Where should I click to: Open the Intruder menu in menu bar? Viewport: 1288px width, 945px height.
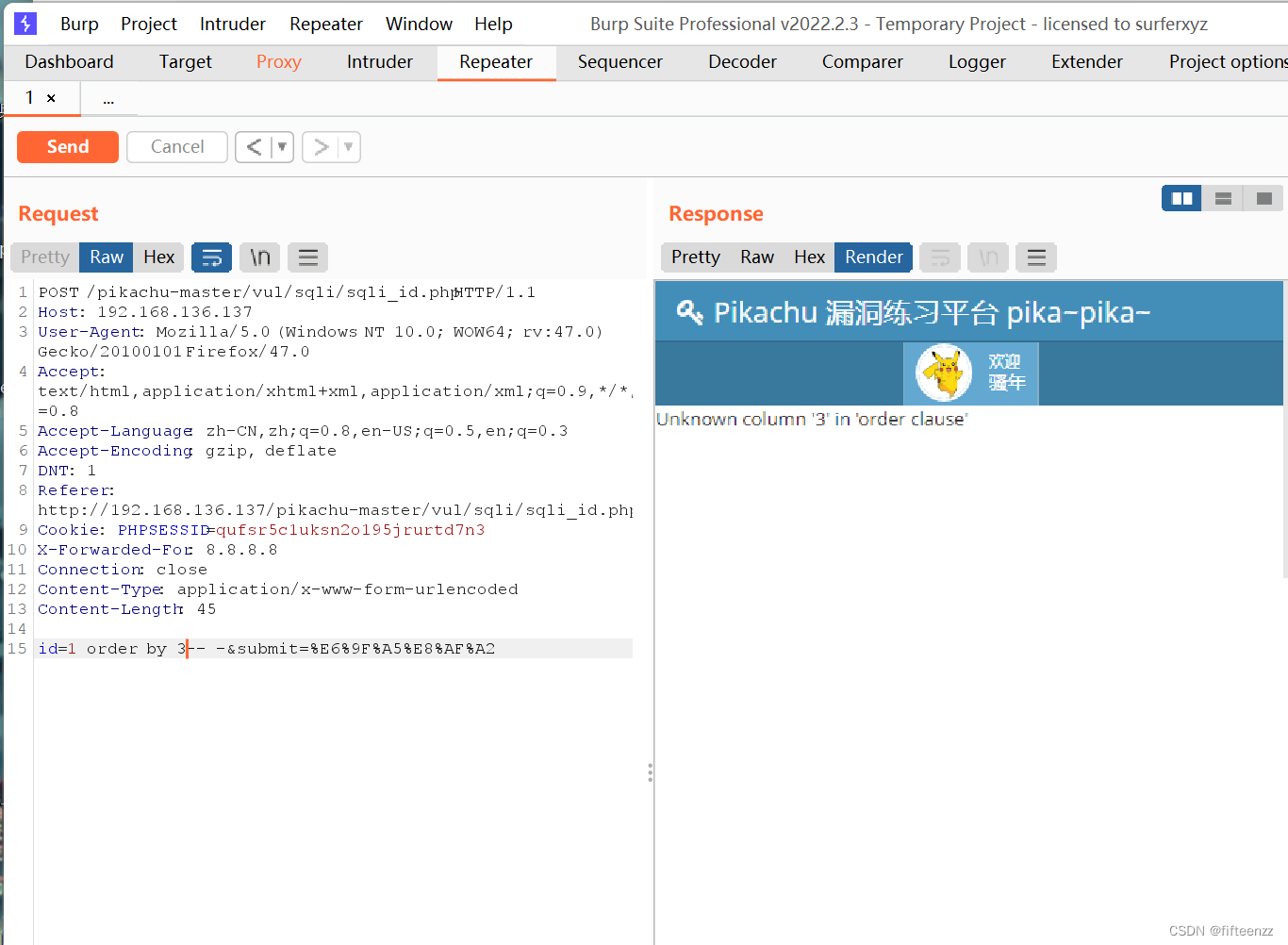point(233,24)
